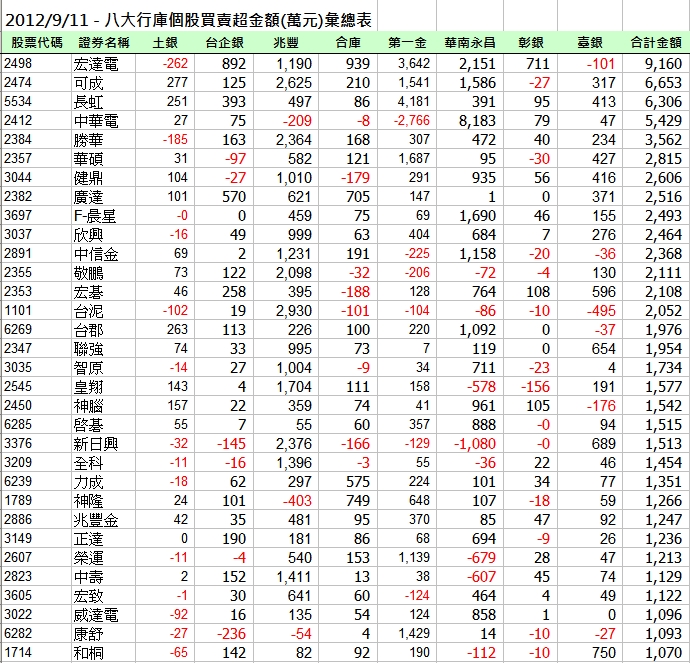Select the 中信金 name cell
The width and height of the screenshot is (690, 663).
pos(96,254)
